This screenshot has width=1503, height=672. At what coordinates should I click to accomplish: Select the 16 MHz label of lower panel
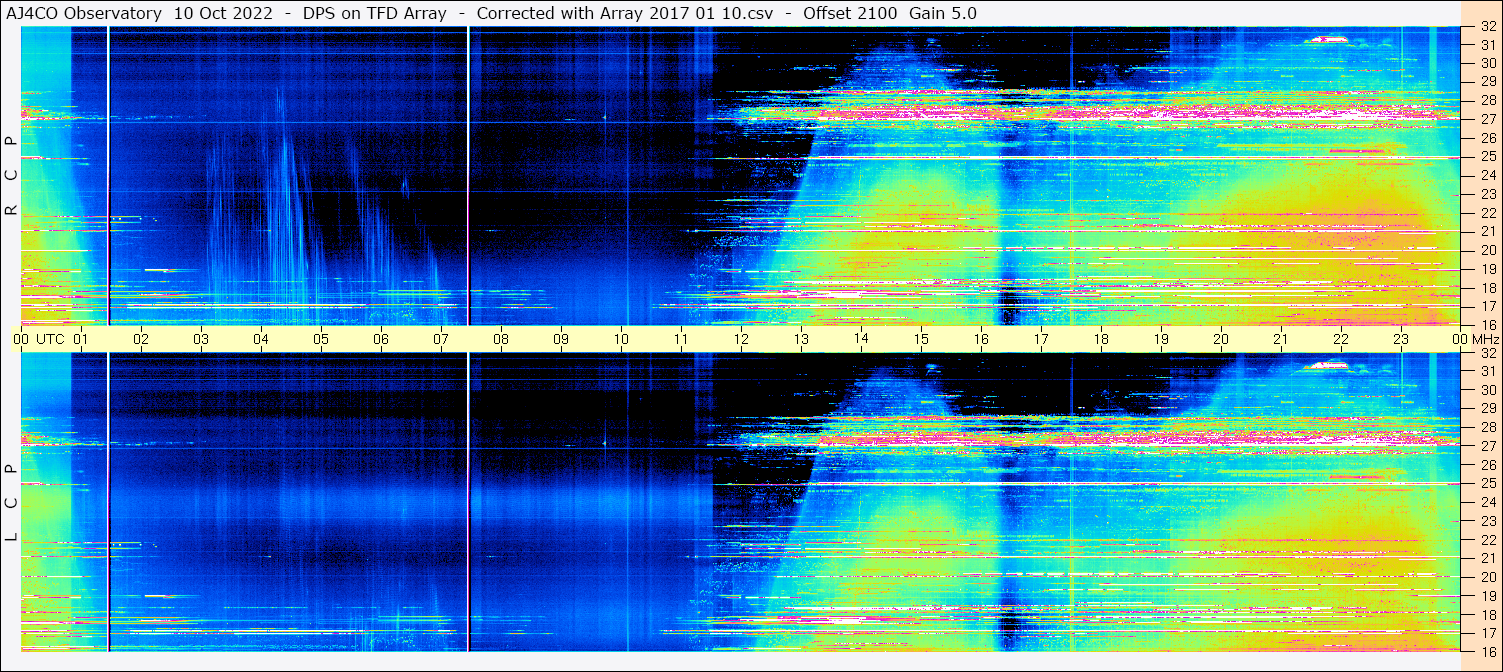(1487, 651)
